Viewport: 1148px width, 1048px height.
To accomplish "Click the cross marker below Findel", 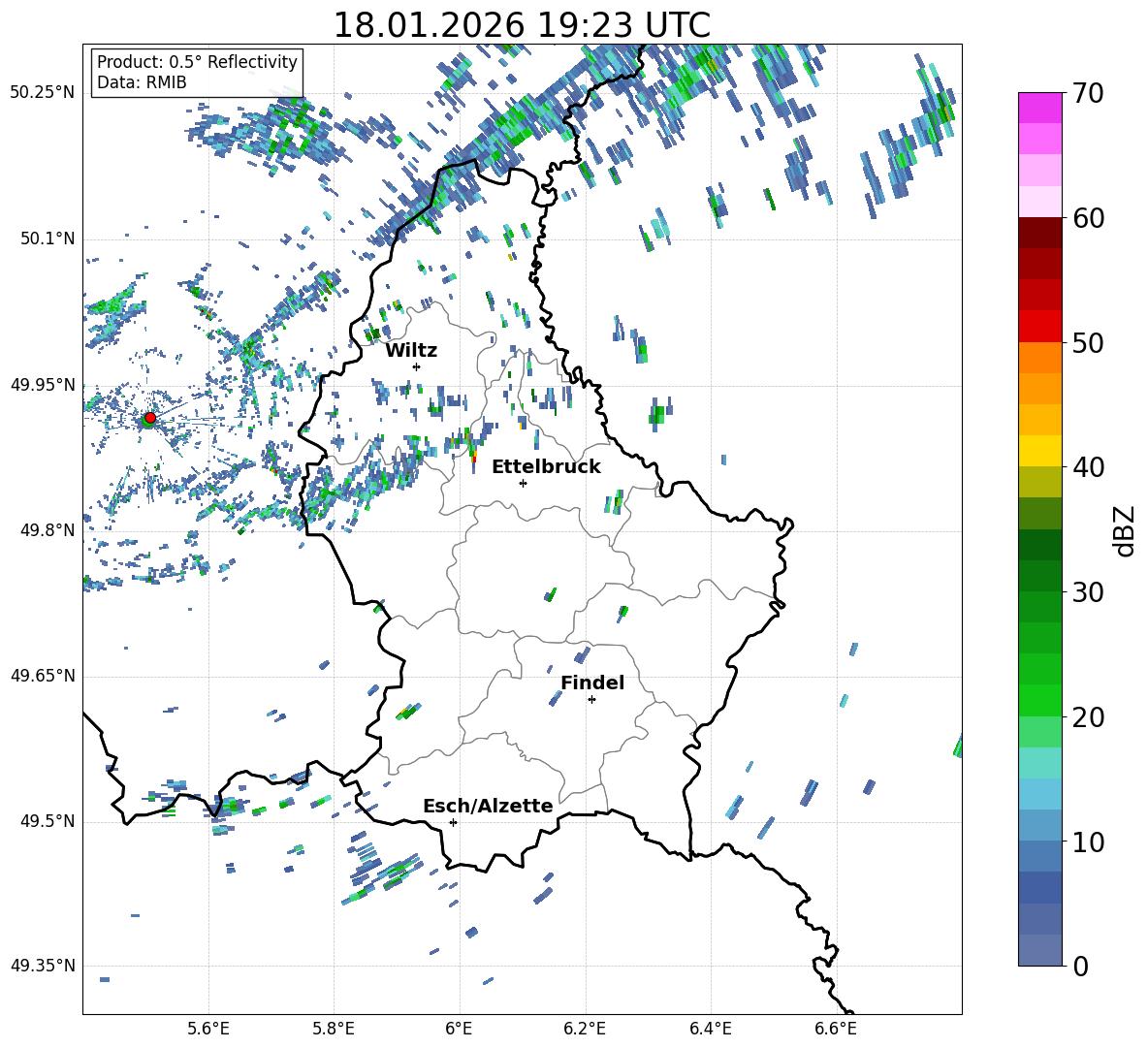I will click(591, 699).
